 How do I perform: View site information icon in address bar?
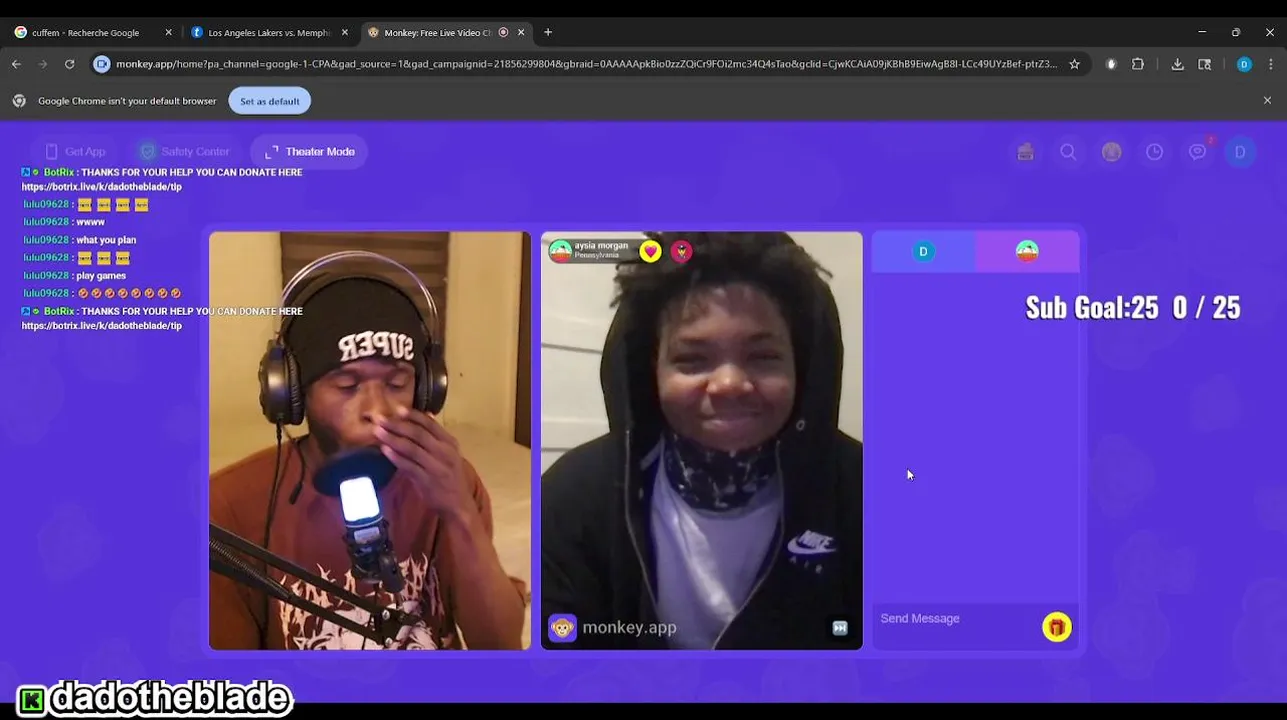click(101, 64)
